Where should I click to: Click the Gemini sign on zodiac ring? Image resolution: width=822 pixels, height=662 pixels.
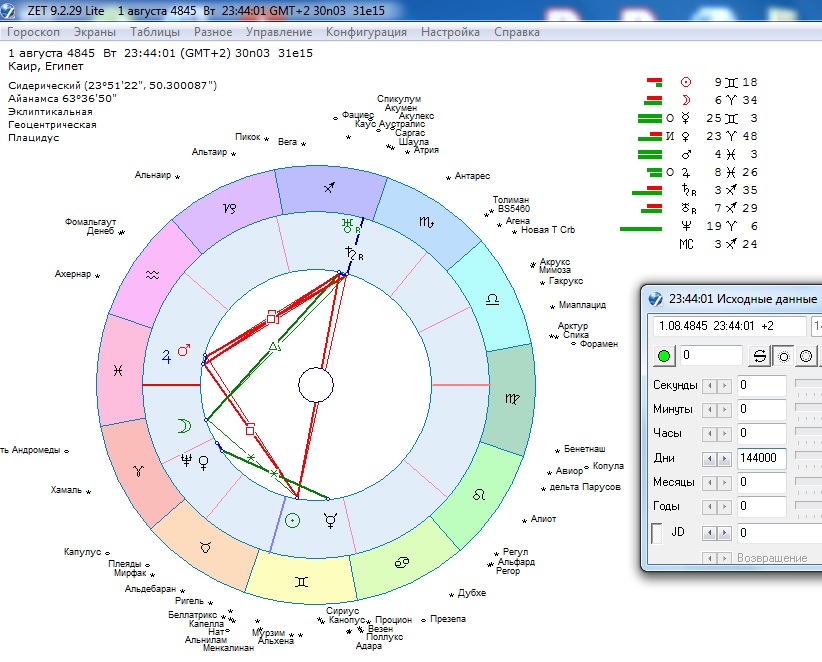(299, 580)
